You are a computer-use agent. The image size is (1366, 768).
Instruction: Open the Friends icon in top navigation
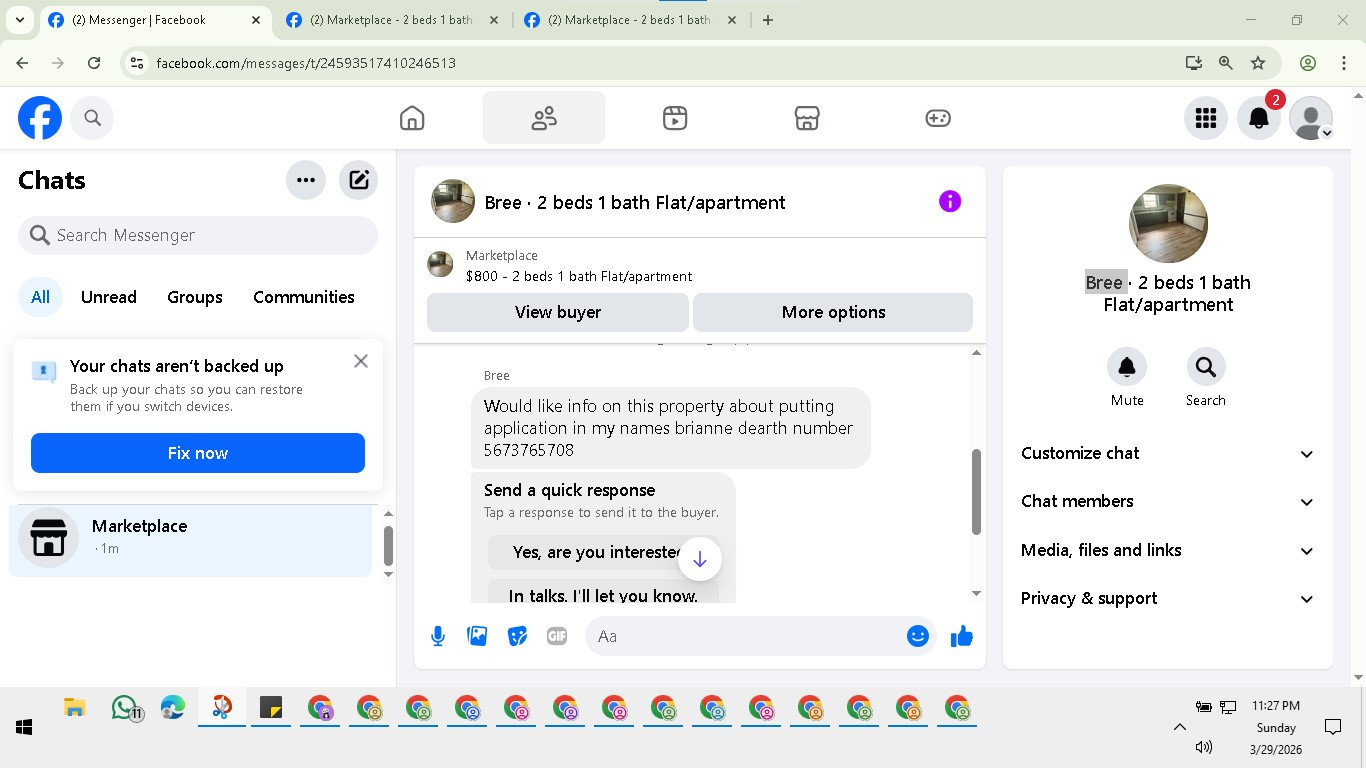[x=544, y=118]
